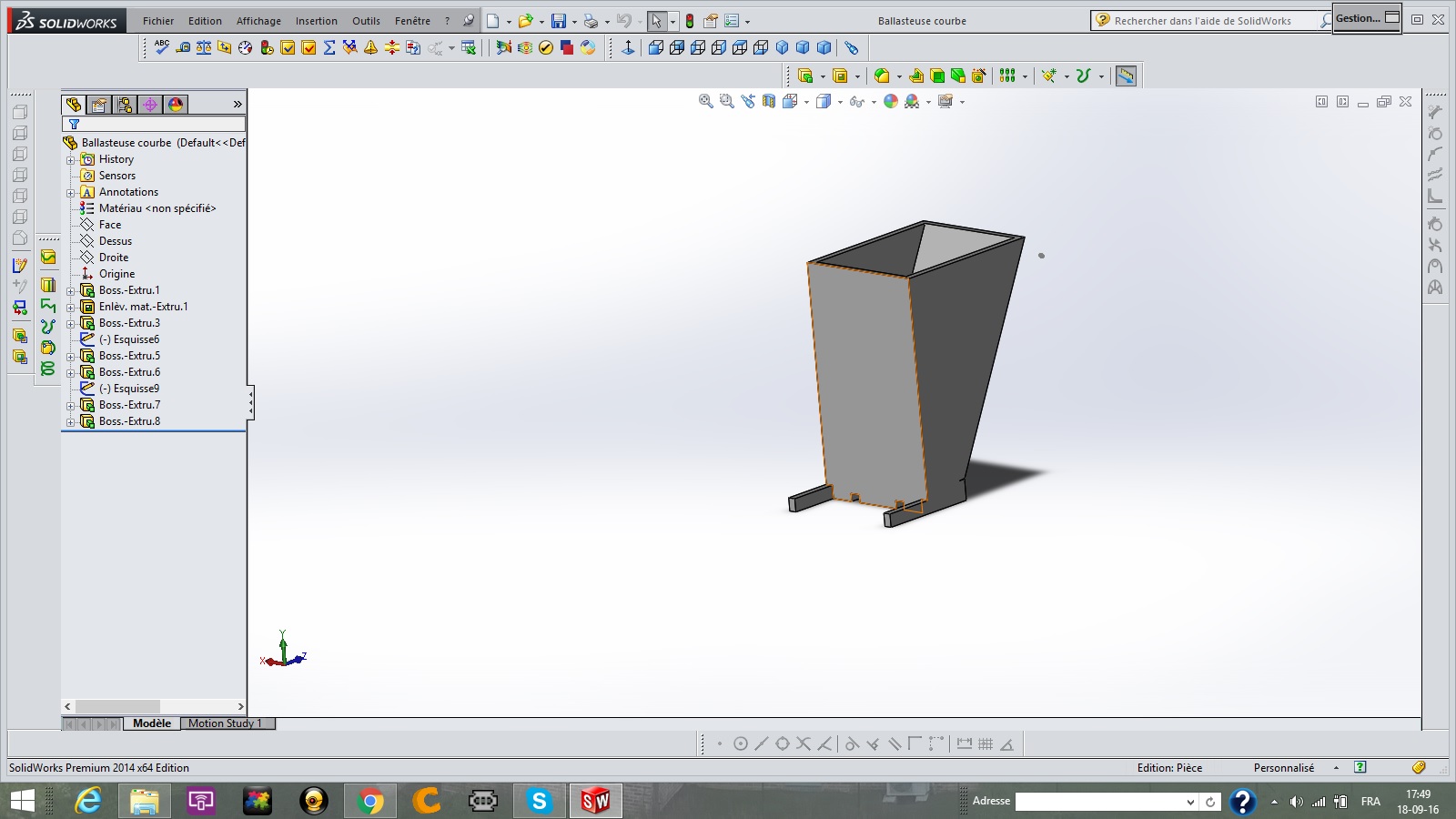Switch to the Modèle tab
This screenshot has height=819, width=1456.
[152, 723]
